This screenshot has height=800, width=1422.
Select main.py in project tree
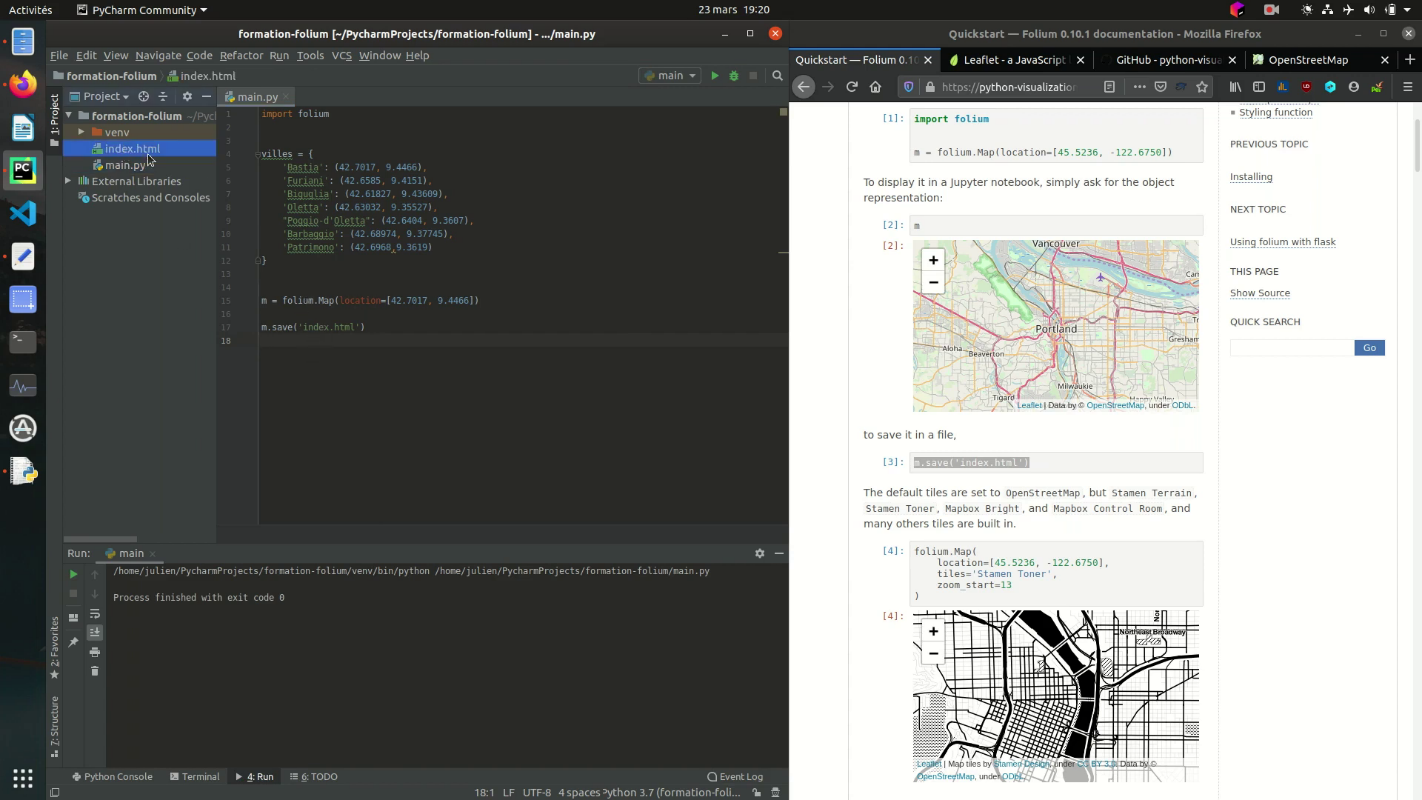(139, 165)
